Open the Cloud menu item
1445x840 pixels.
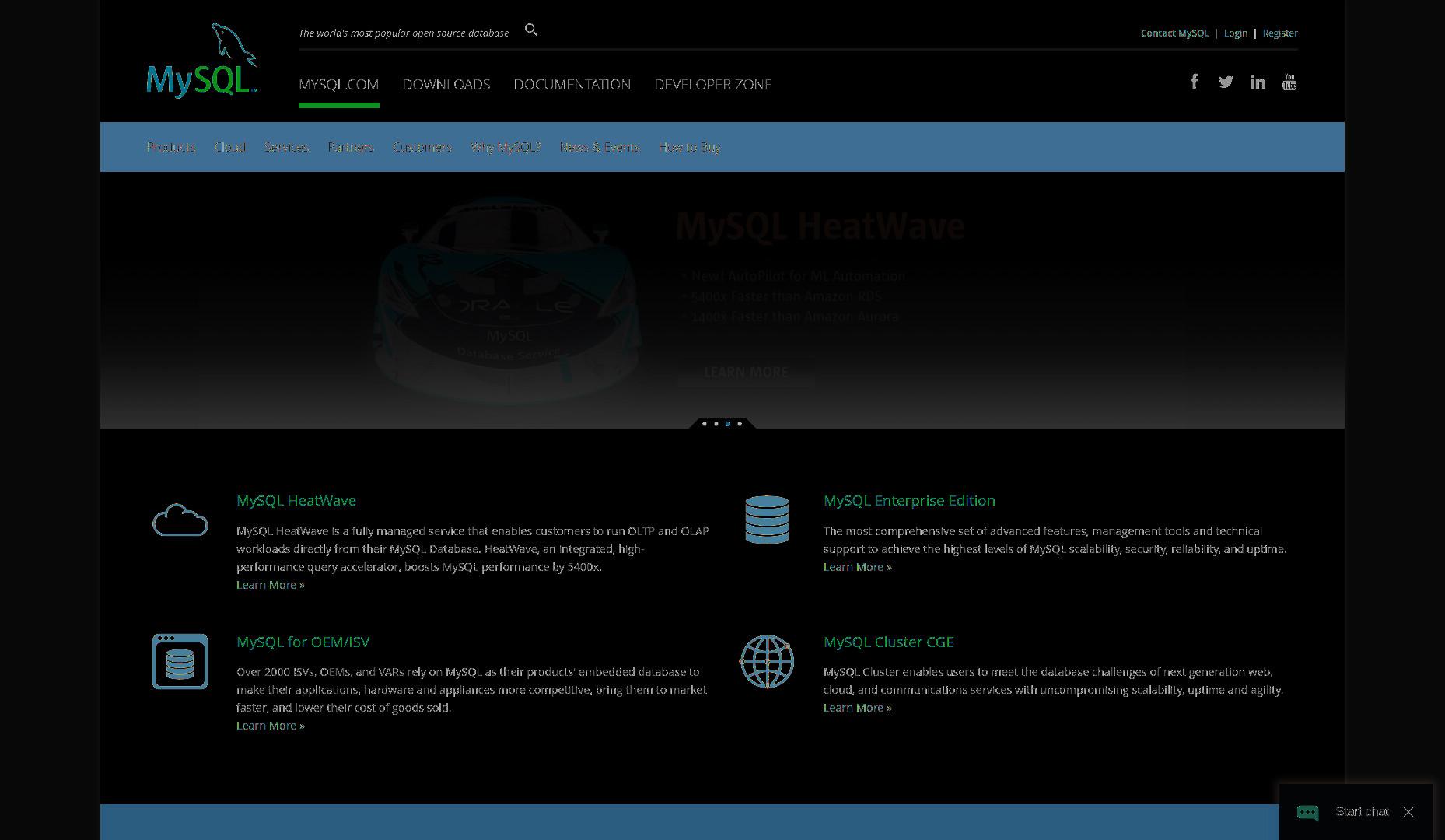pyautogui.click(x=229, y=147)
